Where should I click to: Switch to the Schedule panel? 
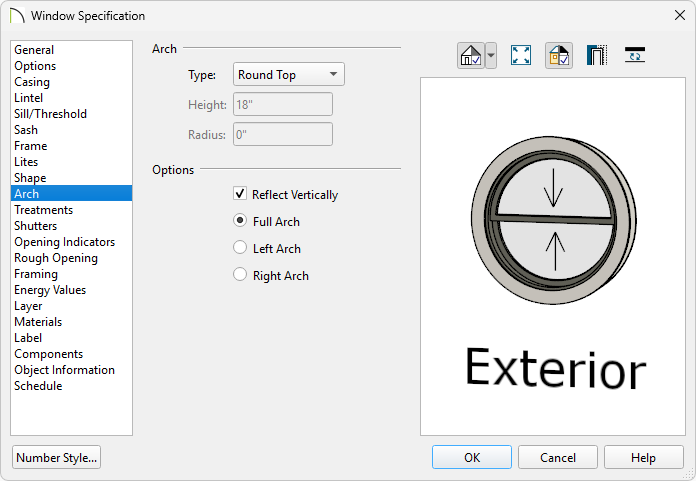click(x=71, y=385)
